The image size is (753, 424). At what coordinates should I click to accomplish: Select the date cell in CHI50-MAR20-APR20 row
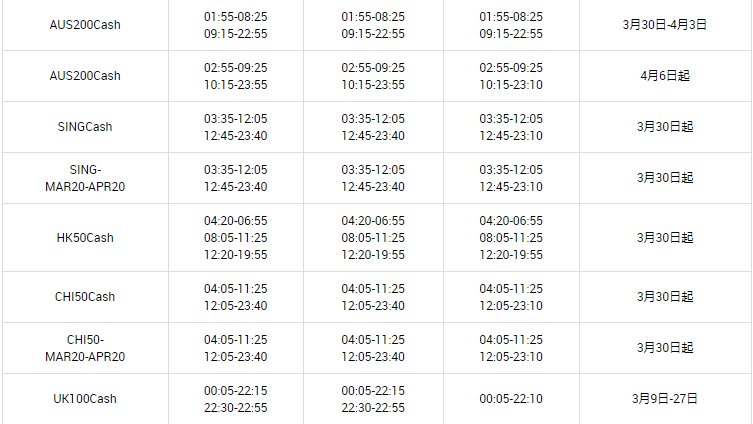click(x=664, y=348)
